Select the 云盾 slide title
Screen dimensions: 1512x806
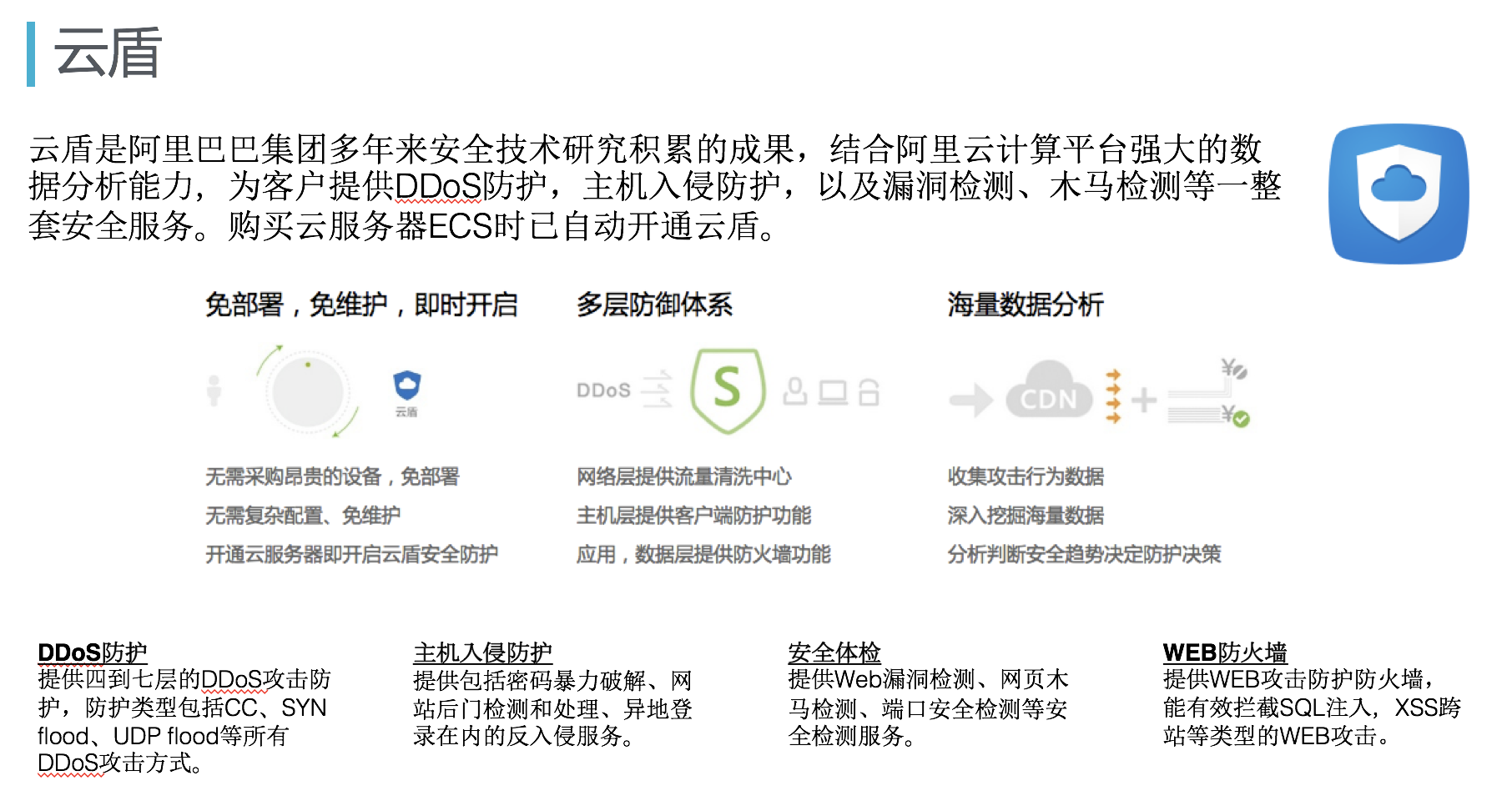pos(108,53)
